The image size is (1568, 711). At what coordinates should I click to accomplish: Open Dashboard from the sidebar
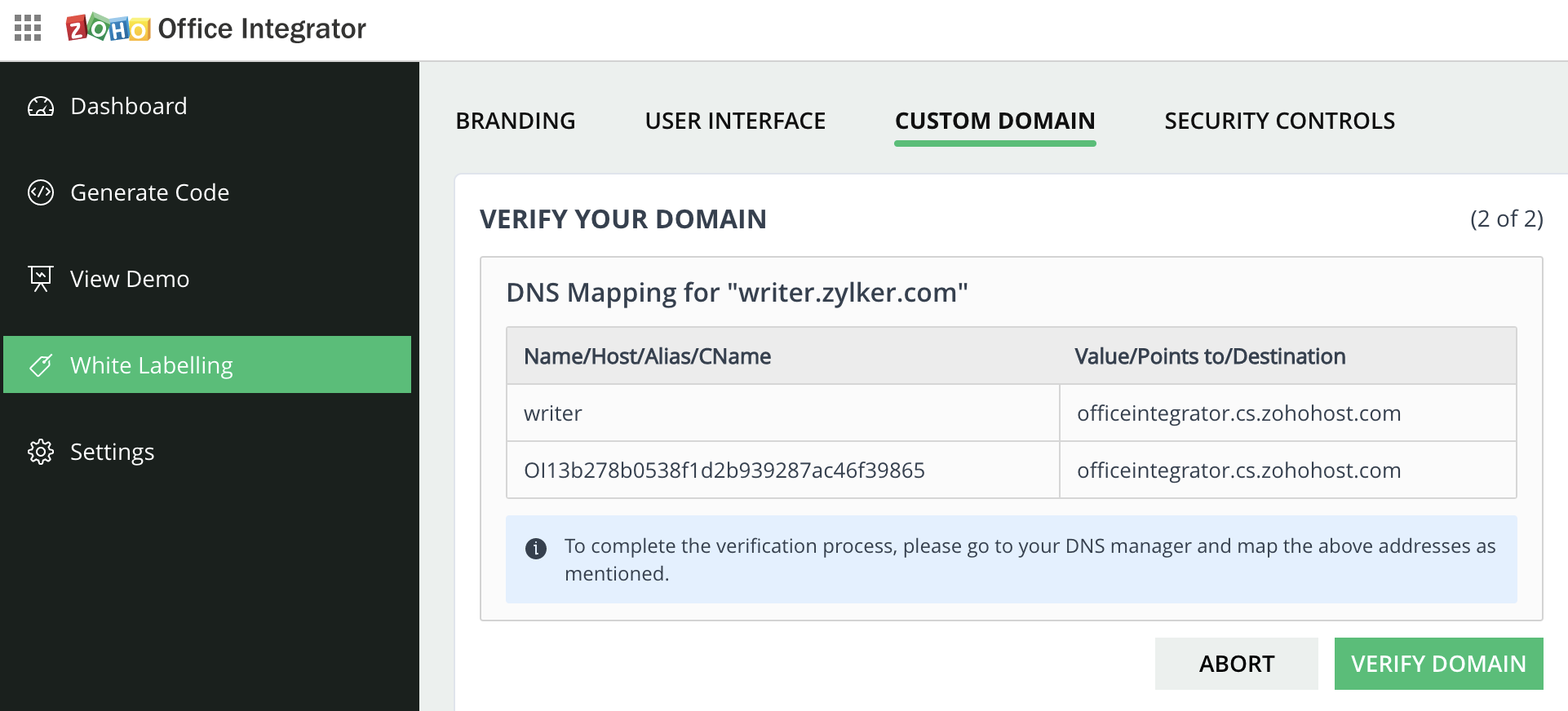[x=129, y=107]
